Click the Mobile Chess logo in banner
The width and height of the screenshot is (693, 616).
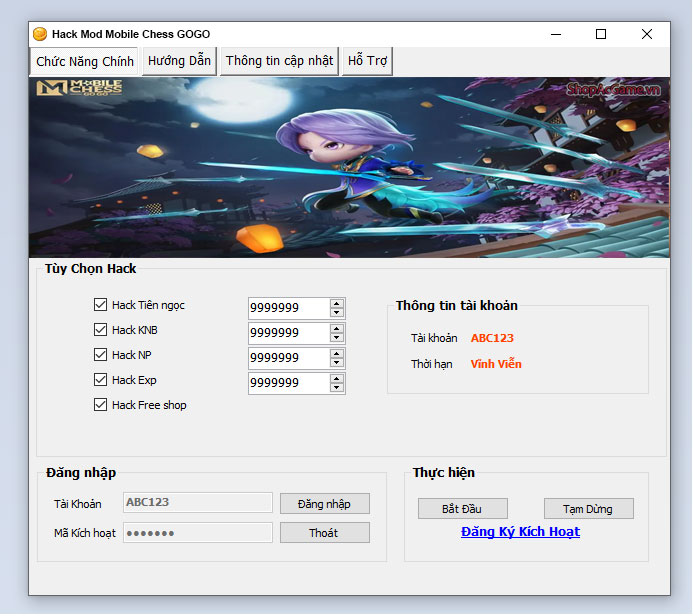[x=79, y=88]
